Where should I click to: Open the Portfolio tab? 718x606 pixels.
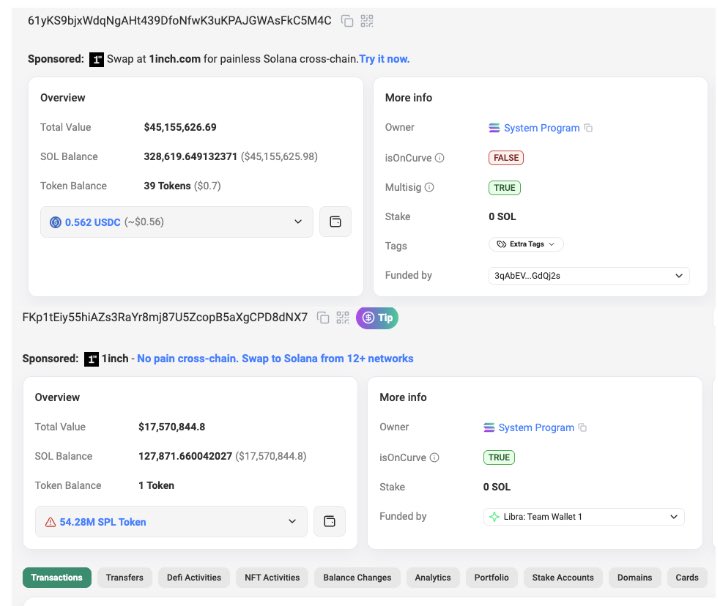(491, 578)
